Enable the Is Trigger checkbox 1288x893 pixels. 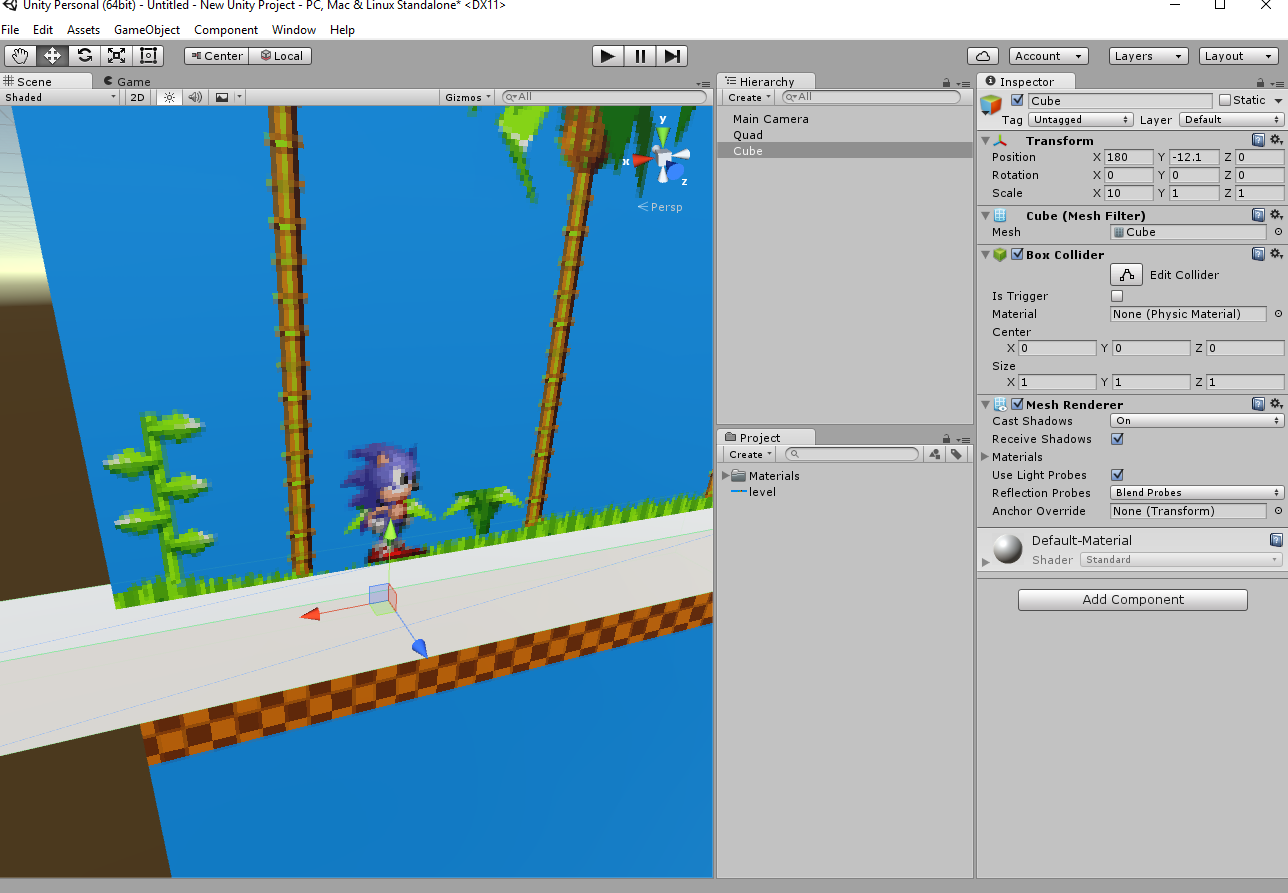1117,296
